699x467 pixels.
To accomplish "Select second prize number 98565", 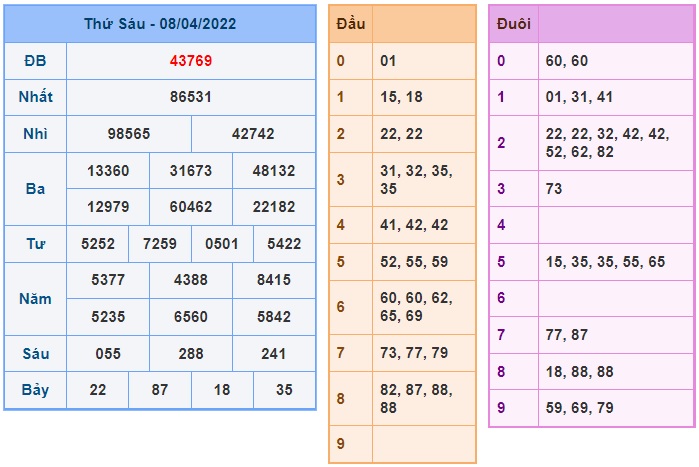I will click(x=129, y=134).
